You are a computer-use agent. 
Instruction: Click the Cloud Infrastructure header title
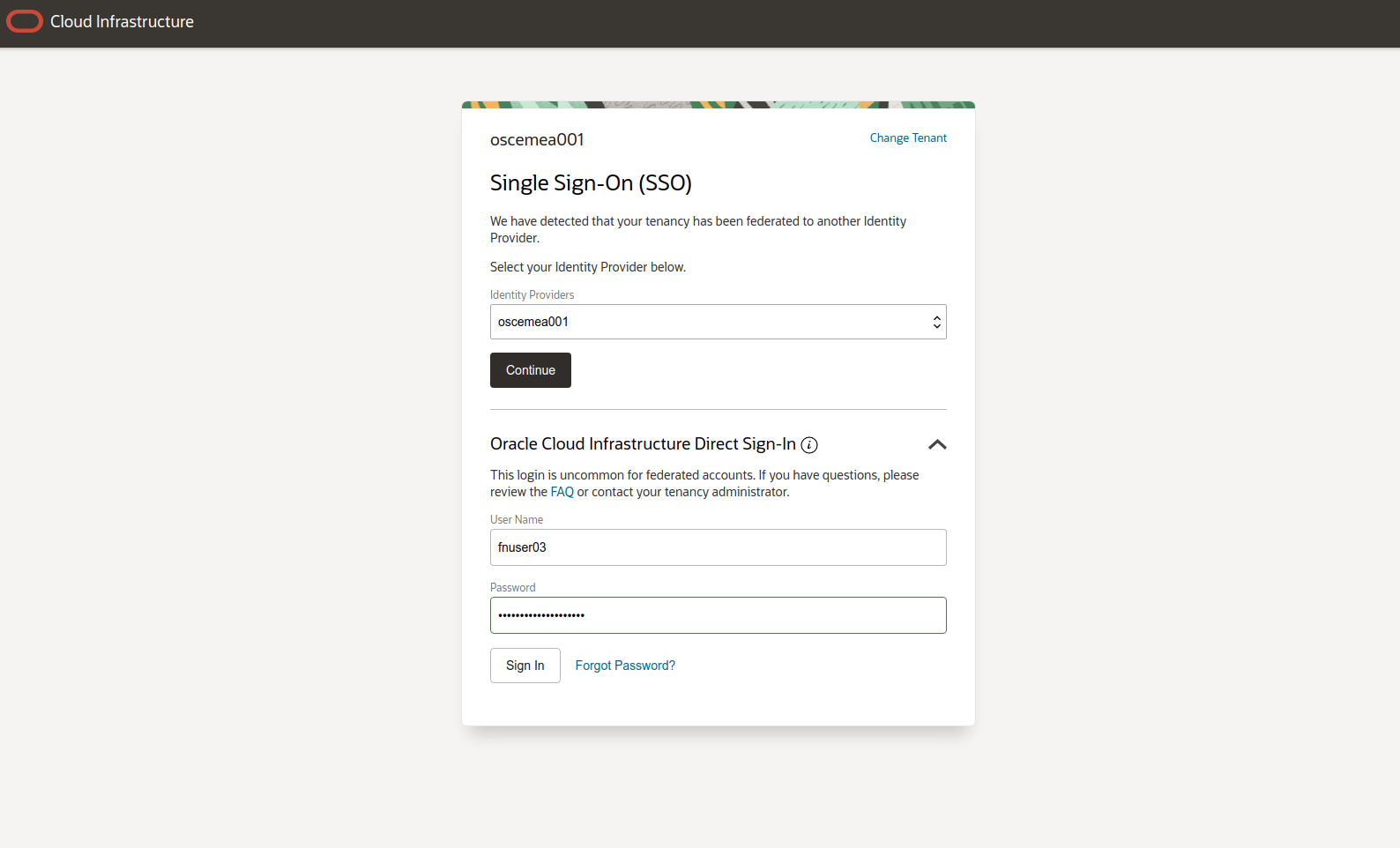[x=122, y=21]
